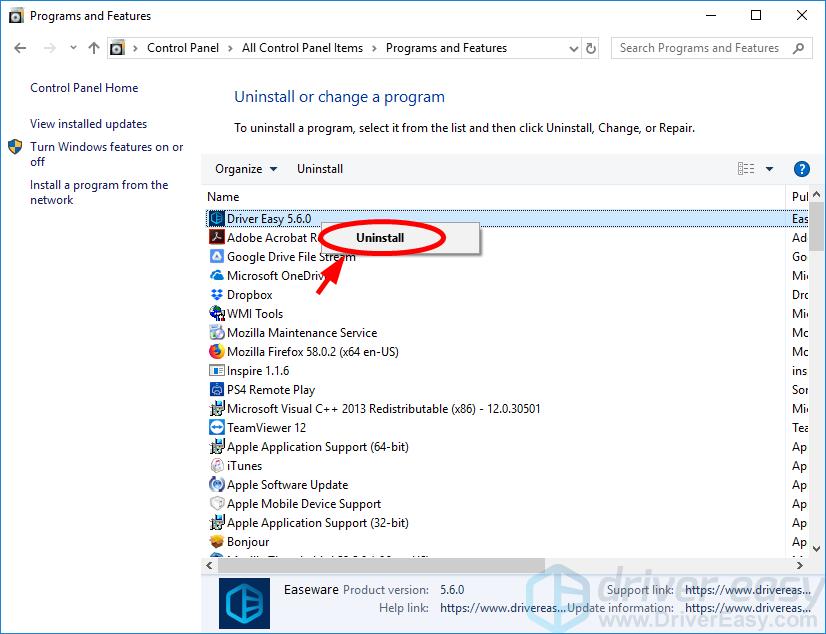Click the TeamViewer 12 icon
Image resolution: width=826 pixels, height=634 pixels.
[217, 427]
